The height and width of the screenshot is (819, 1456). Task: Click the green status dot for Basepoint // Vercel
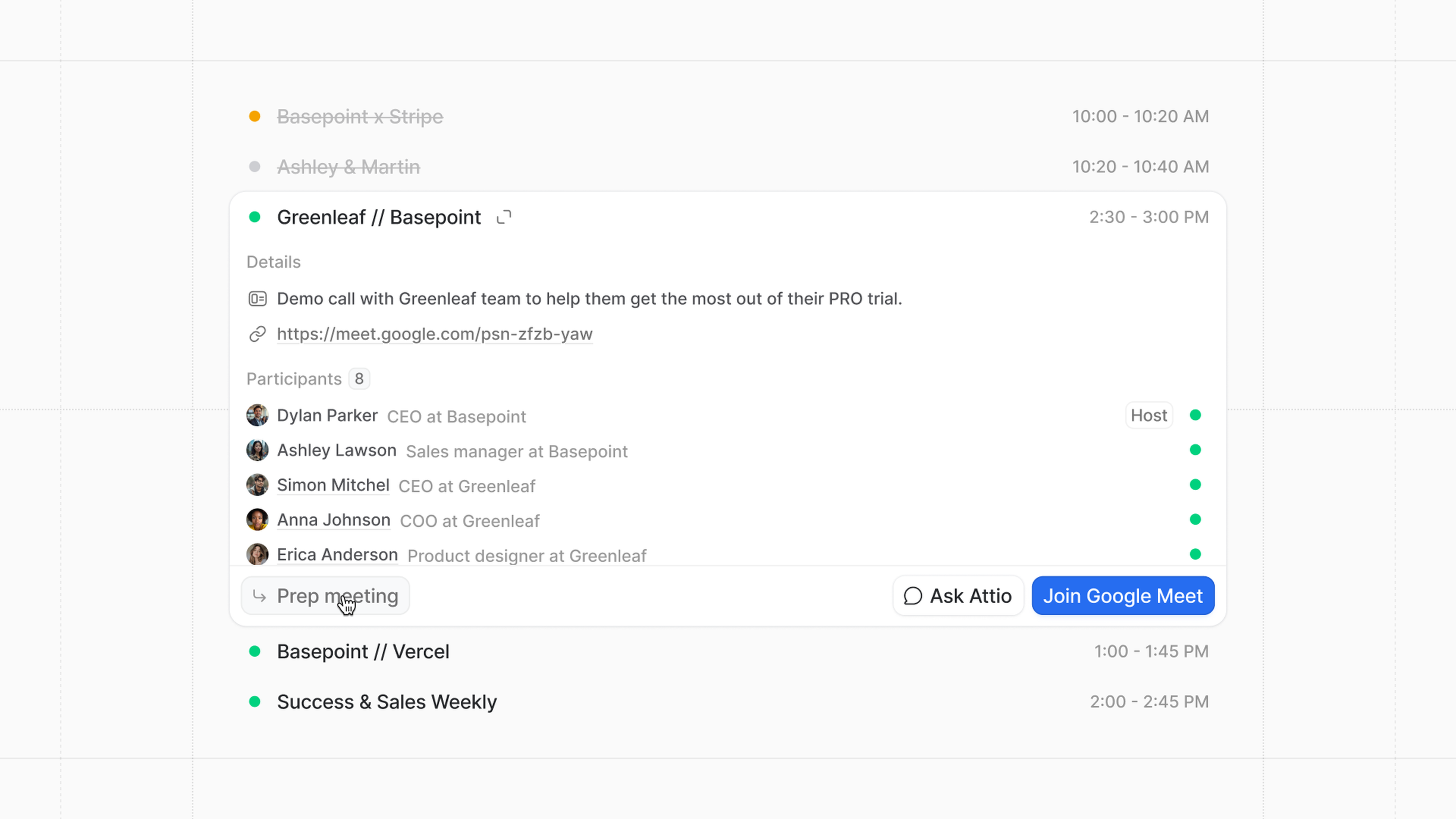click(254, 652)
